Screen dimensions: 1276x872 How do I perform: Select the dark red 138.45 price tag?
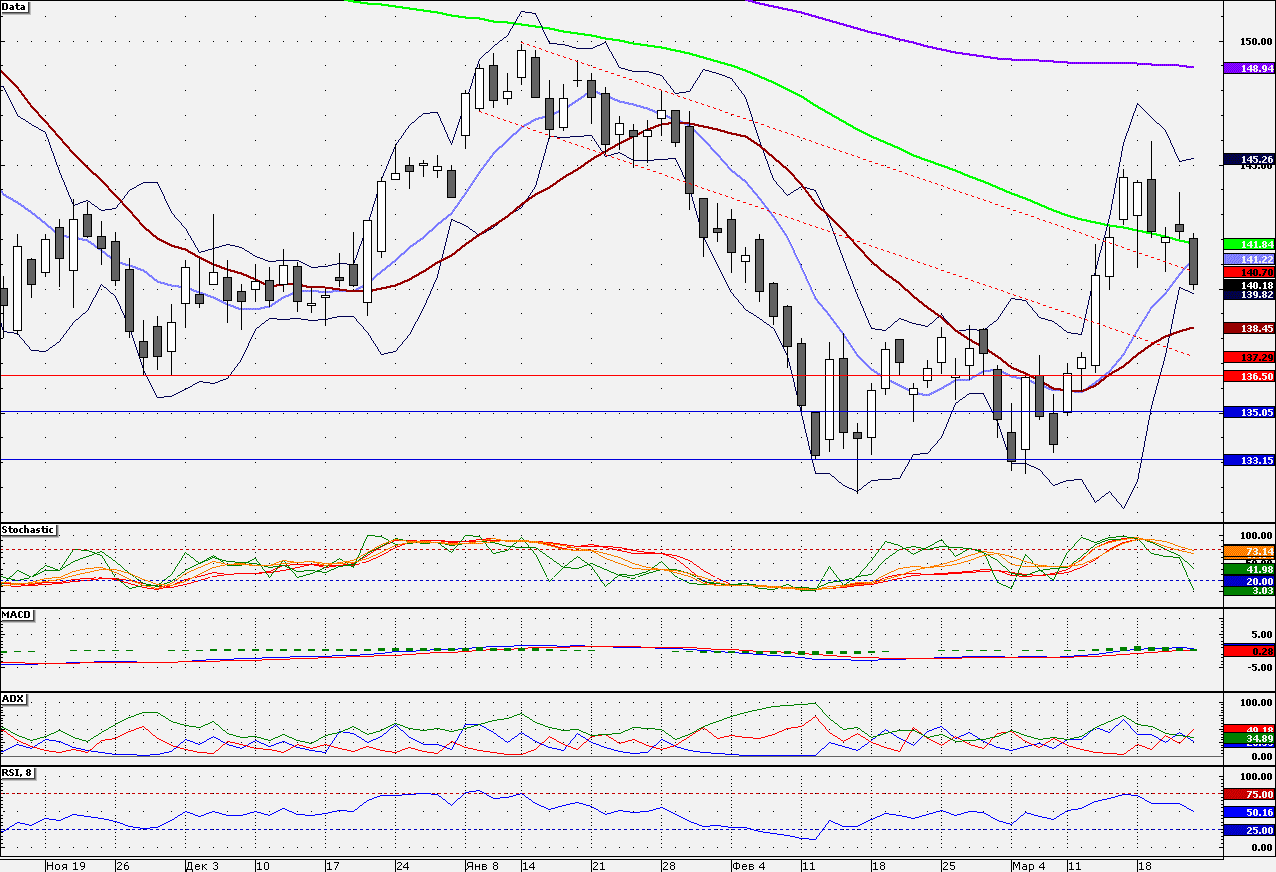click(x=1248, y=328)
